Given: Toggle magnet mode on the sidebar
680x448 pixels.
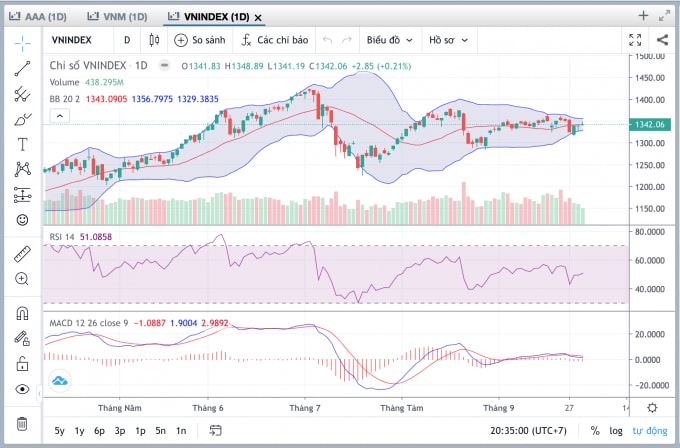Looking at the screenshot, I should (22, 313).
